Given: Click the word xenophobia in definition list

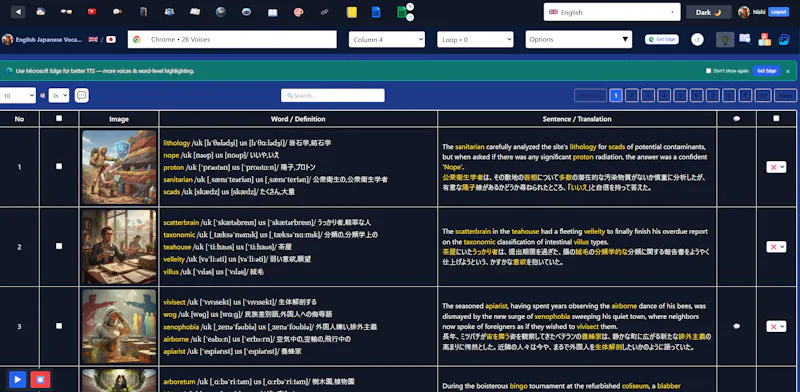Looking at the screenshot, I should click(181, 327).
